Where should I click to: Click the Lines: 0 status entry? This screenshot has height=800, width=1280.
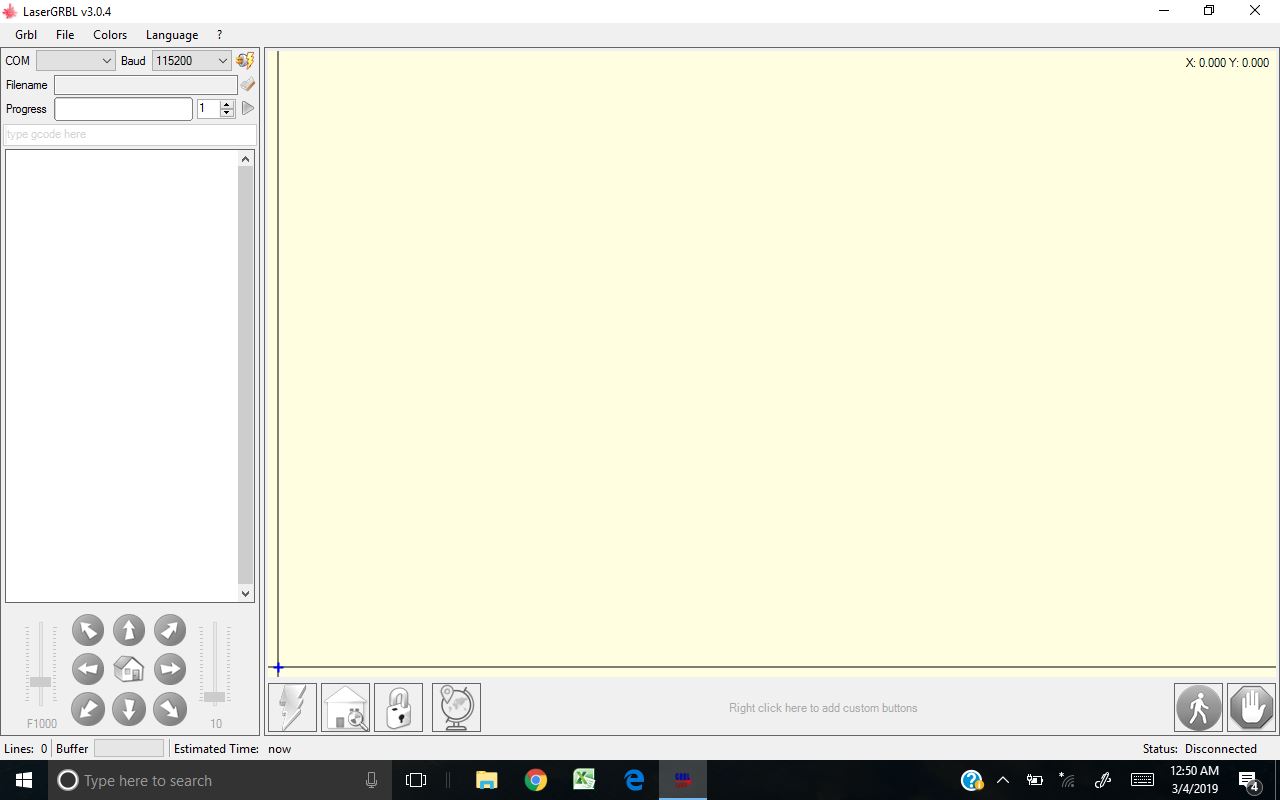[x=26, y=749]
